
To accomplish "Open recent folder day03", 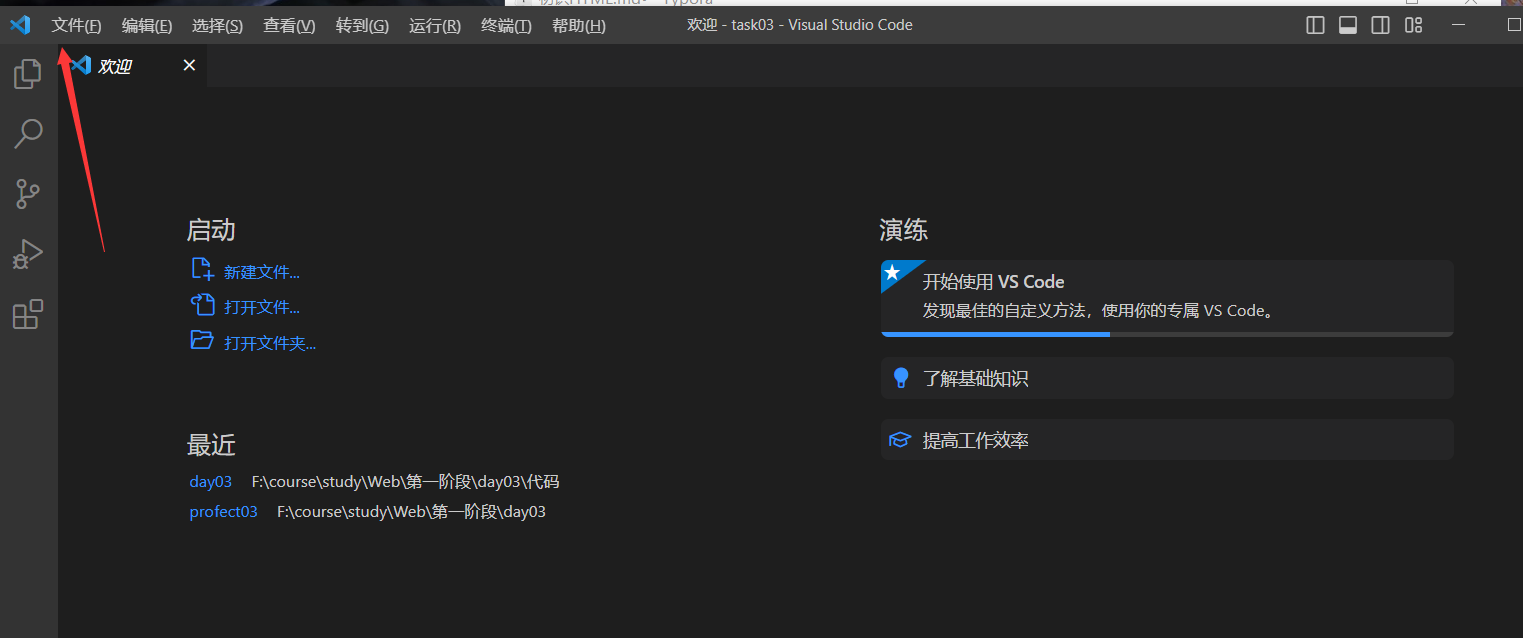I will pos(211,481).
